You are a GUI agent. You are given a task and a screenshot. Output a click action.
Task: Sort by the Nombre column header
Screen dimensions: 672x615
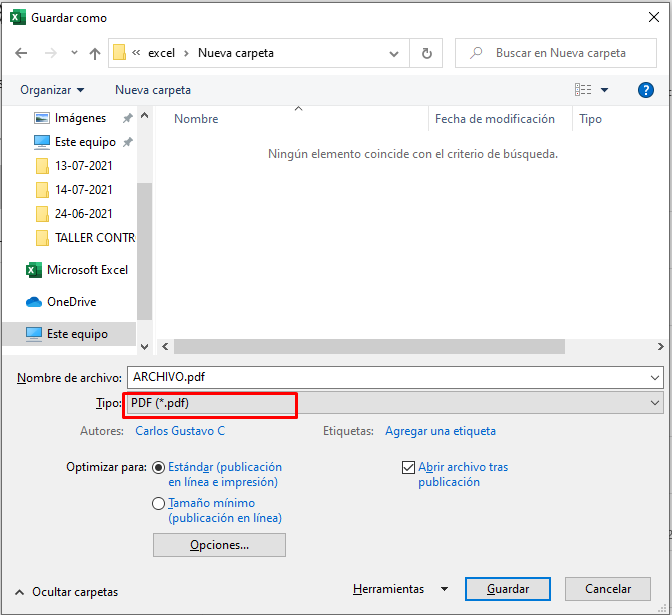[x=196, y=119]
